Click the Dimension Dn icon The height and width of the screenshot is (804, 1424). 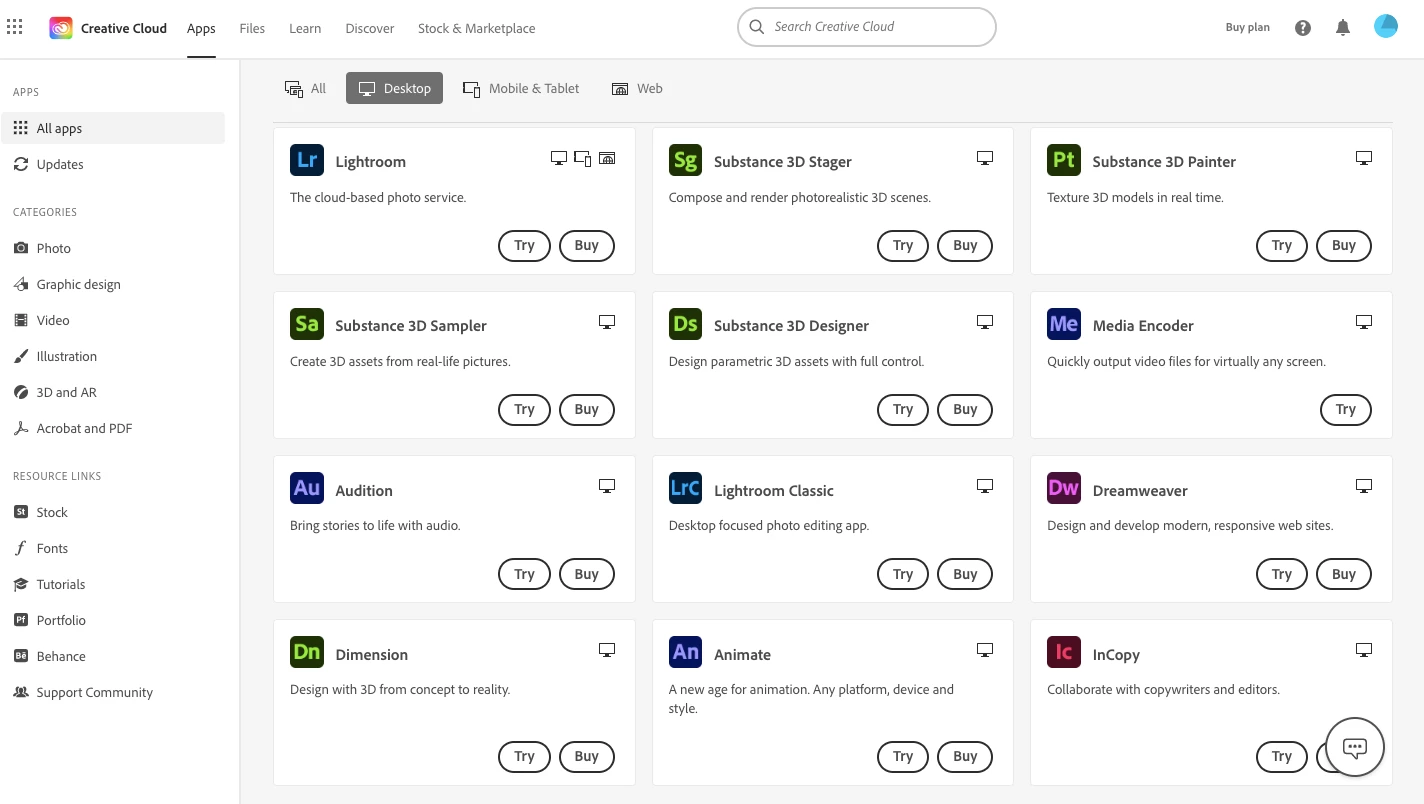point(307,653)
